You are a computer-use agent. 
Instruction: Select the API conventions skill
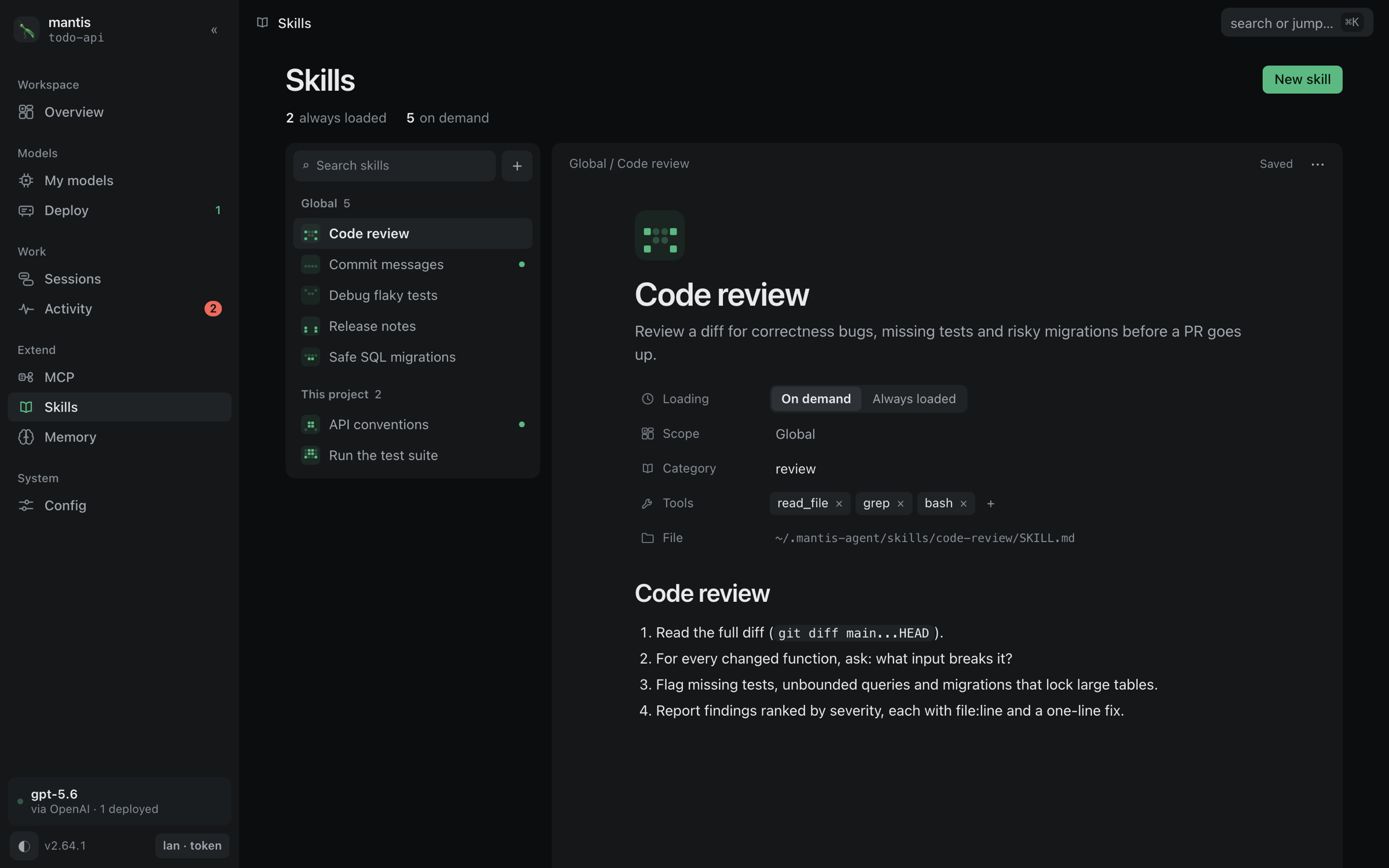pos(413,424)
